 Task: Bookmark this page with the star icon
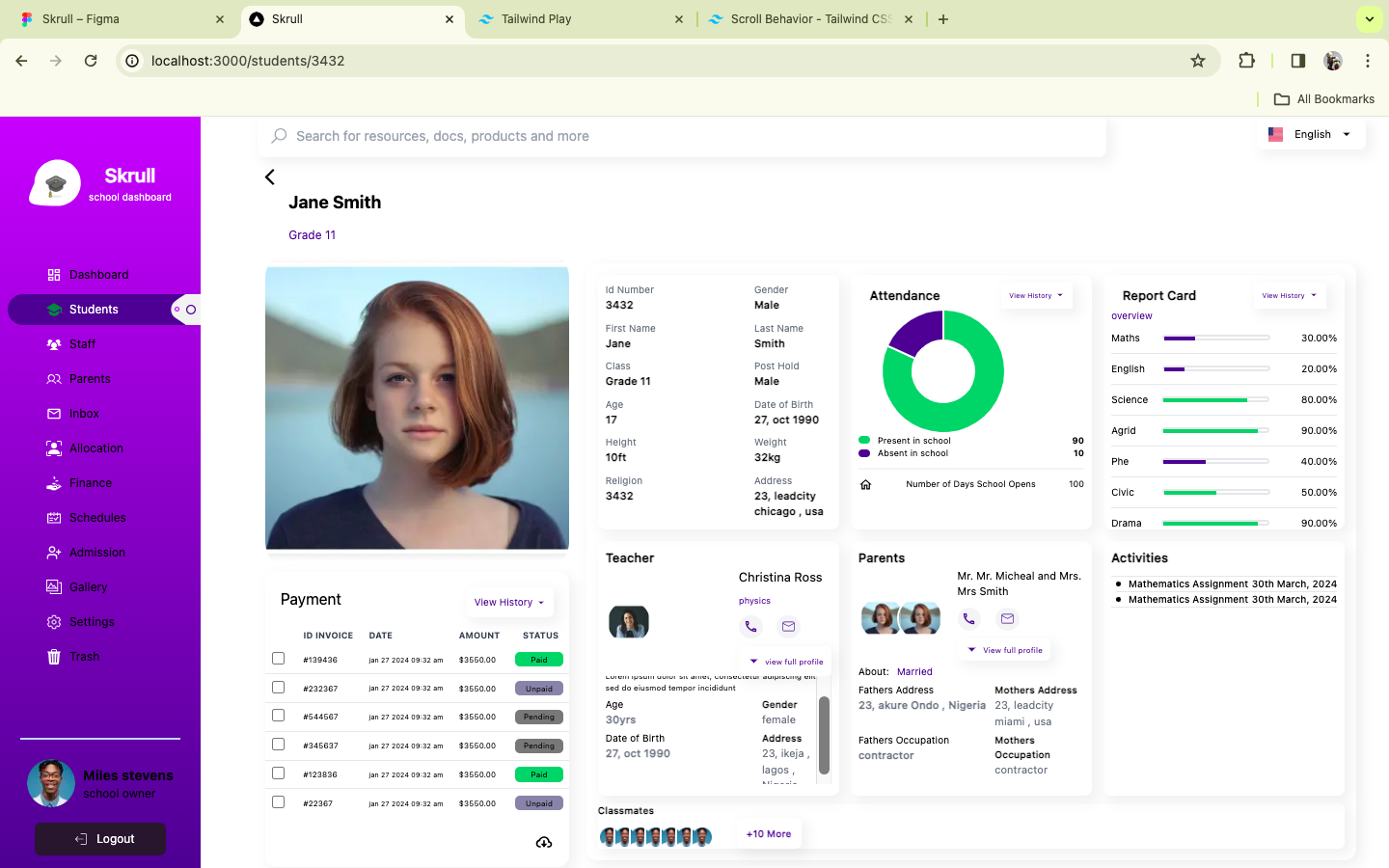point(1198,61)
